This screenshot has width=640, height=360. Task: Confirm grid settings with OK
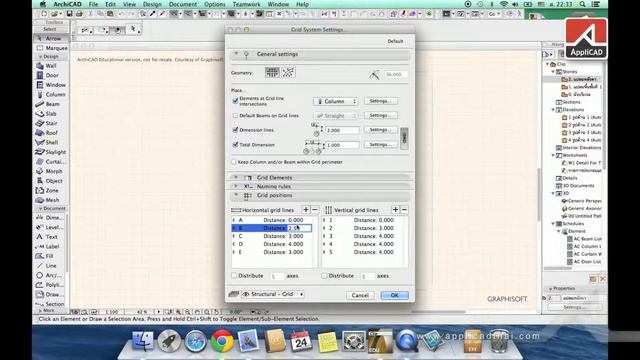(x=394, y=295)
